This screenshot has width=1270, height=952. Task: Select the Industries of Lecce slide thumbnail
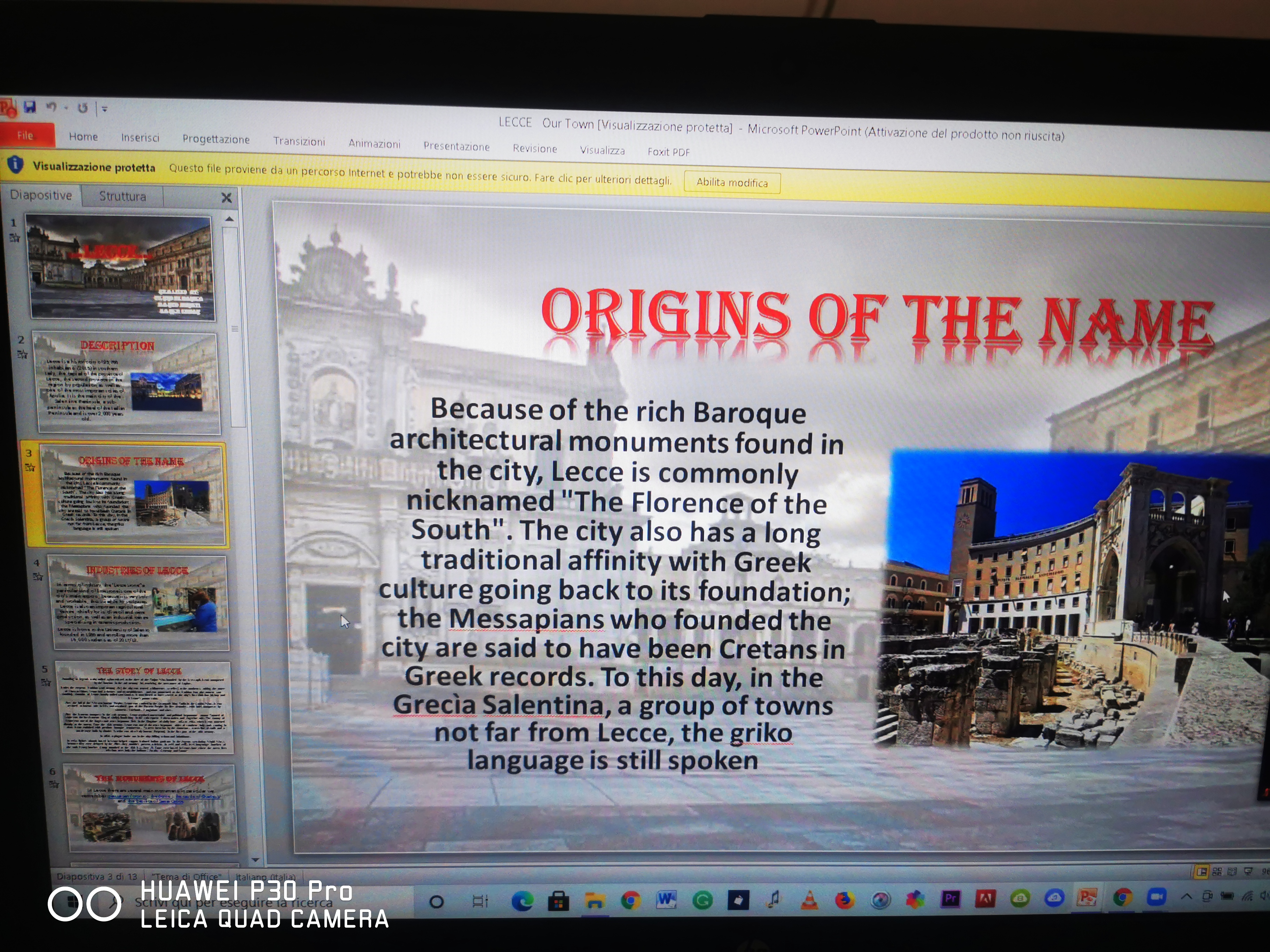tap(138, 602)
